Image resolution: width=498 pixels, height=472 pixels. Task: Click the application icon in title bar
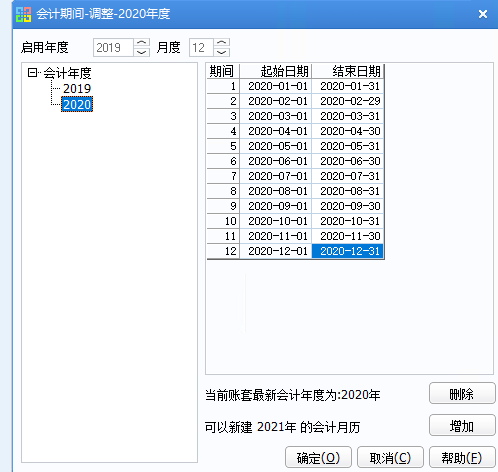23,14
